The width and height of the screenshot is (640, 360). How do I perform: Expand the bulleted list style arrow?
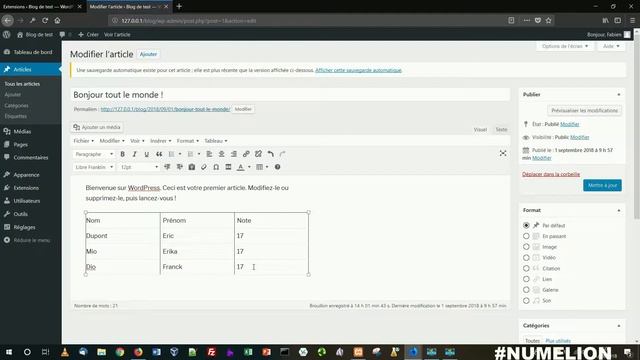[x=180, y=154]
